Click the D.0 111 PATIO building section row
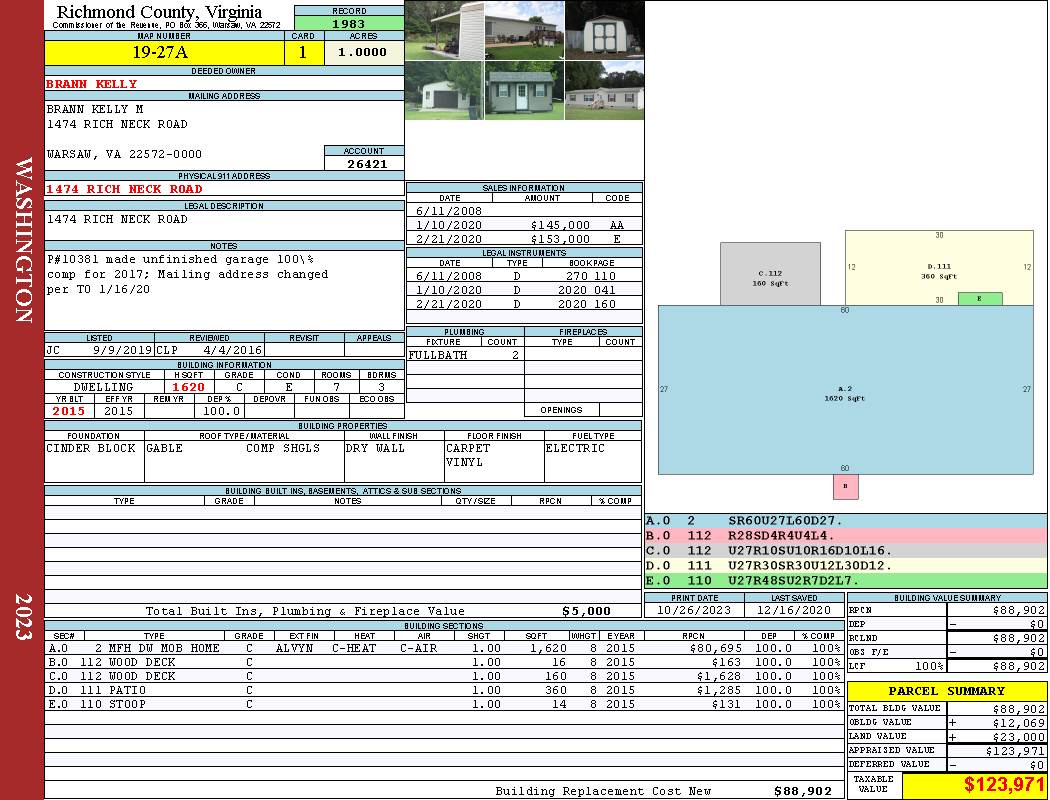Viewport: 1050px width, 800px height. [443, 690]
